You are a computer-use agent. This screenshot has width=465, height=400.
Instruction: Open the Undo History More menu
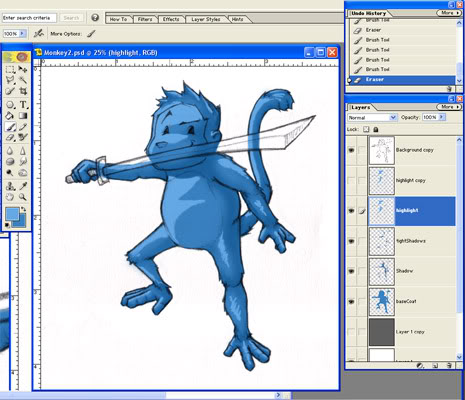[x=449, y=13]
